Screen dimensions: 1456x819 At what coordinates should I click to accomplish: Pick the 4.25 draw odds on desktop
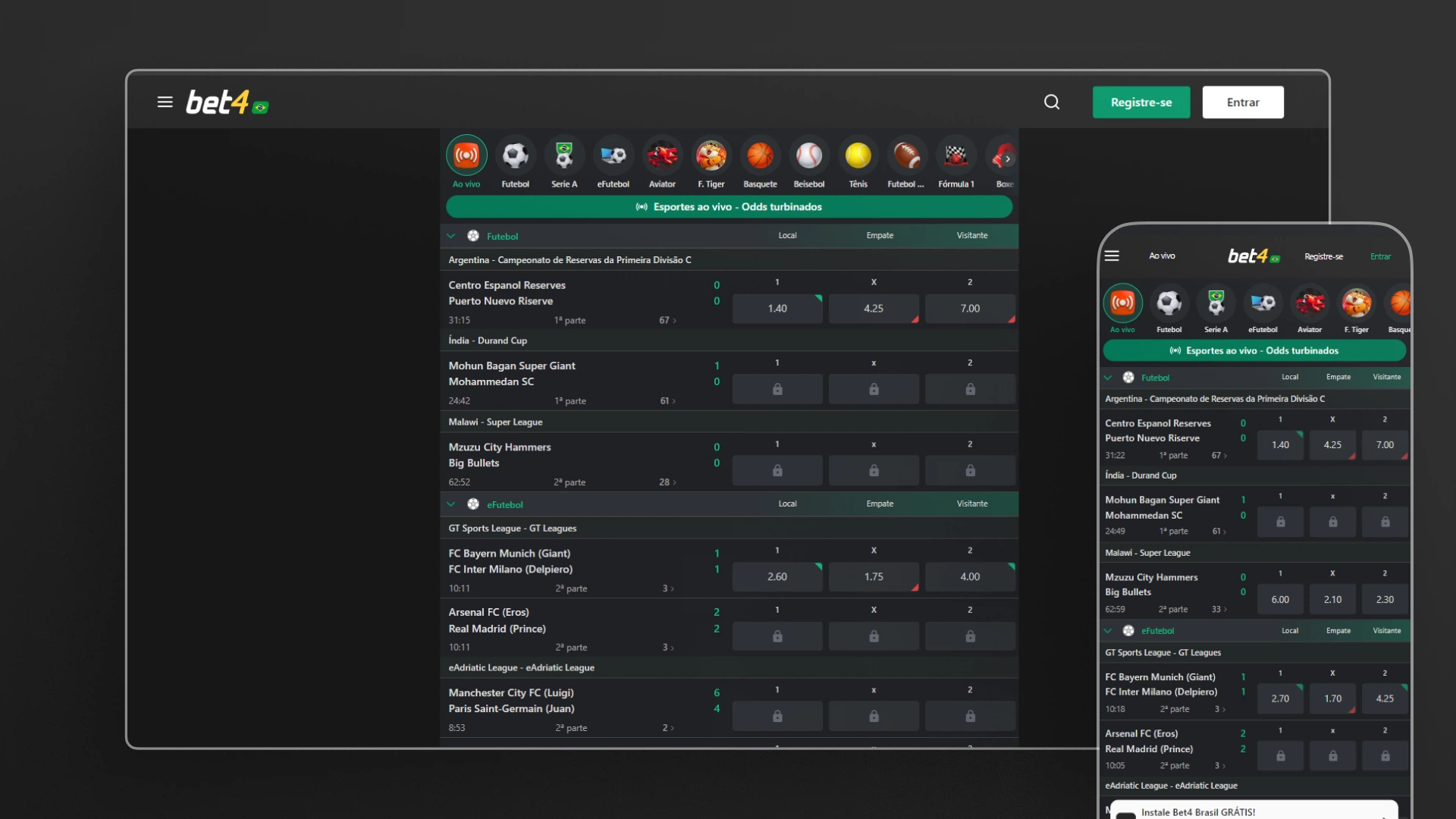tap(874, 309)
